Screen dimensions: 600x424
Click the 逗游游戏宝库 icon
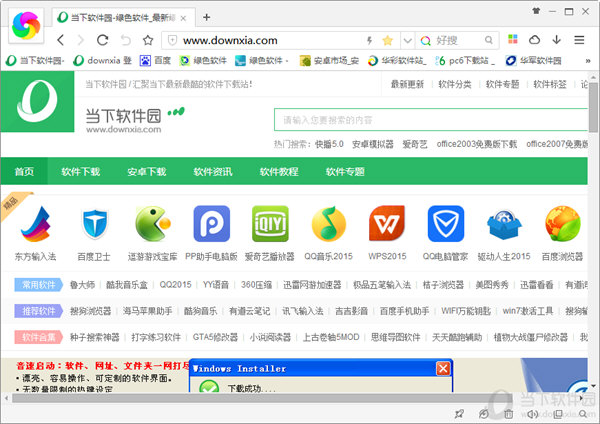tap(153, 224)
